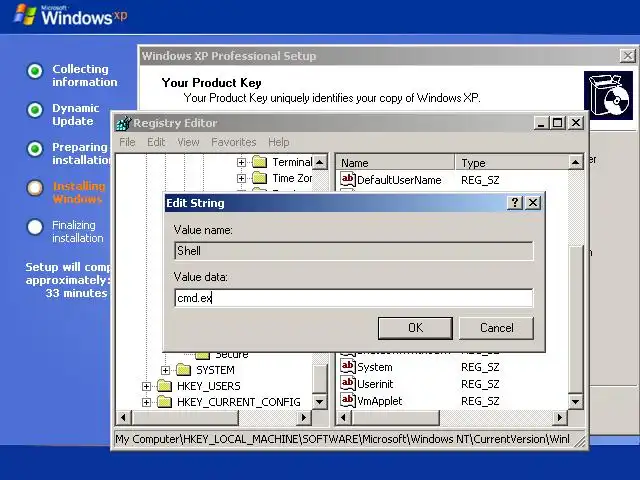Click tree pane scroll up arrow
The image size is (640, 480).
[320, 162]
